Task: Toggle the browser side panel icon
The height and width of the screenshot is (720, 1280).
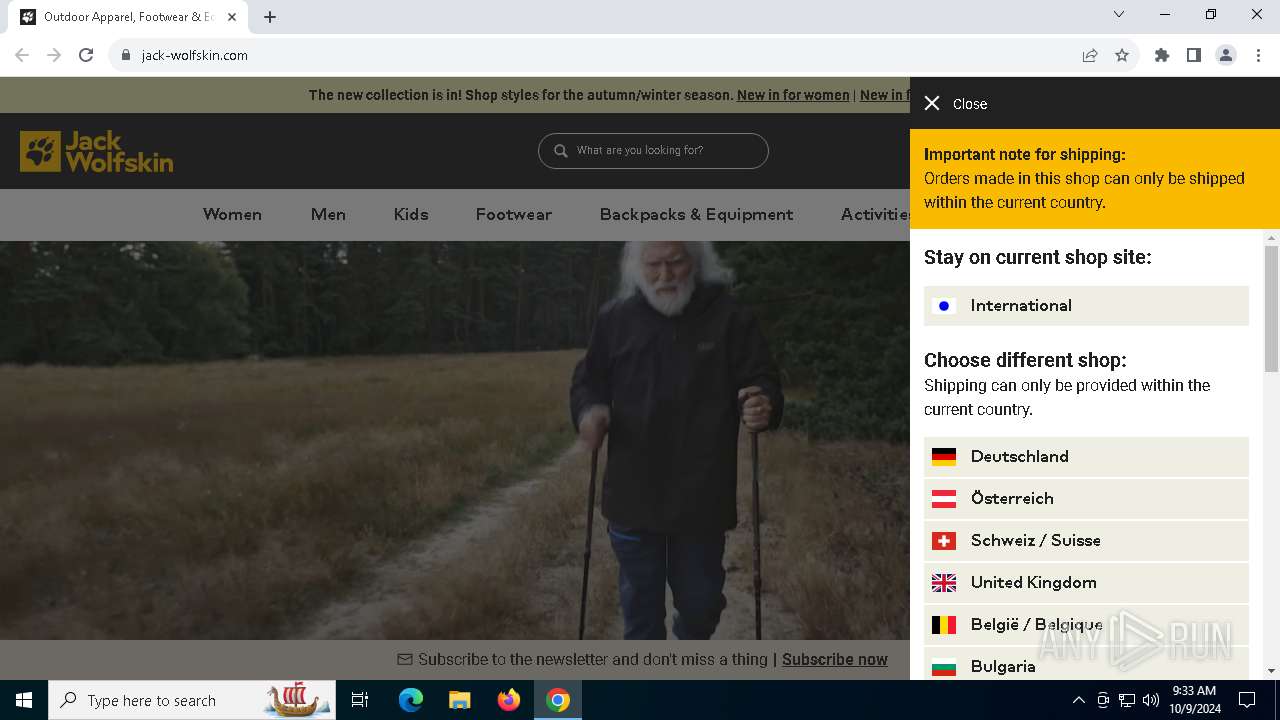Action: [x=1194, y=55]
